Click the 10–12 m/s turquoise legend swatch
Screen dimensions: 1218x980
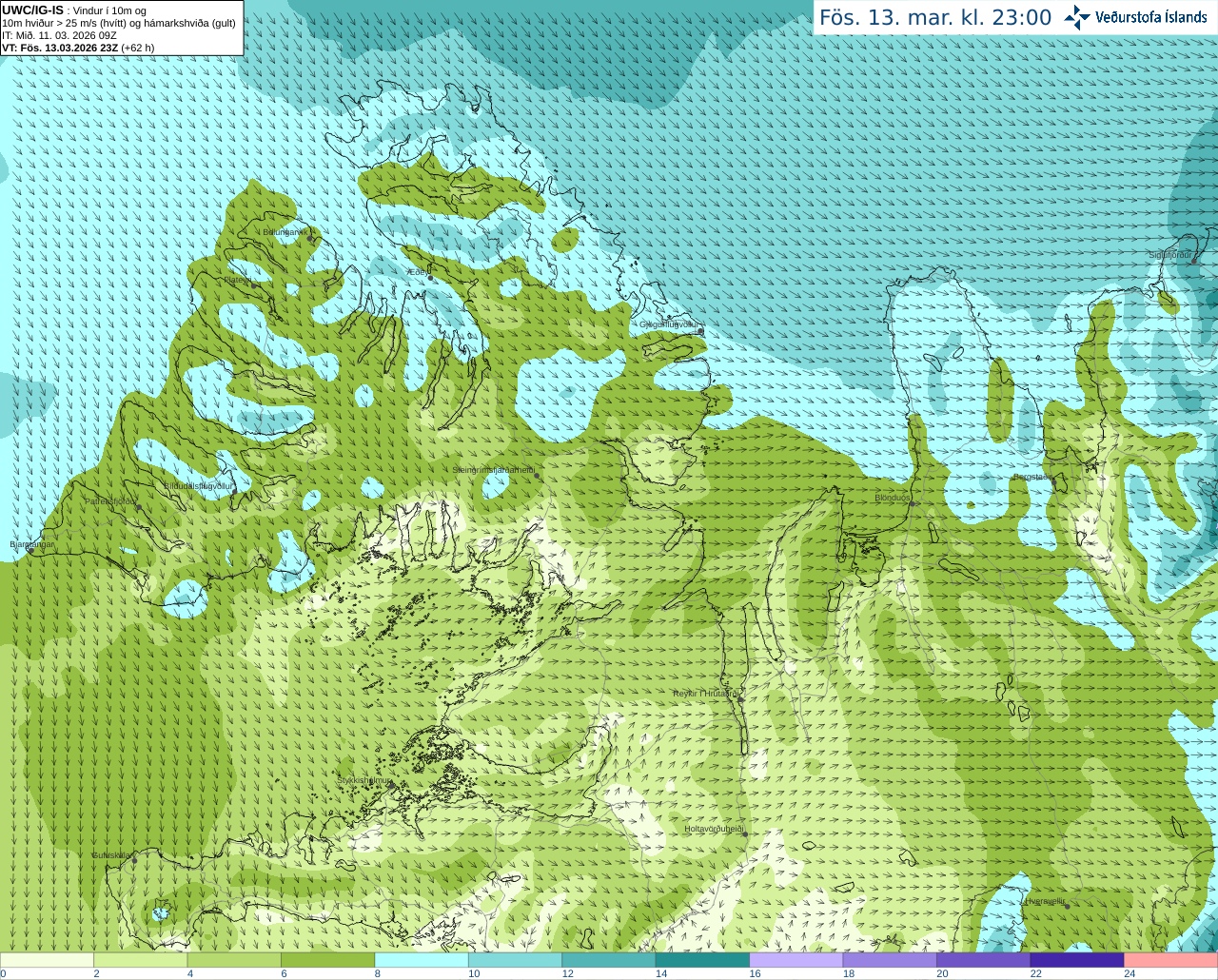(515, 960)
